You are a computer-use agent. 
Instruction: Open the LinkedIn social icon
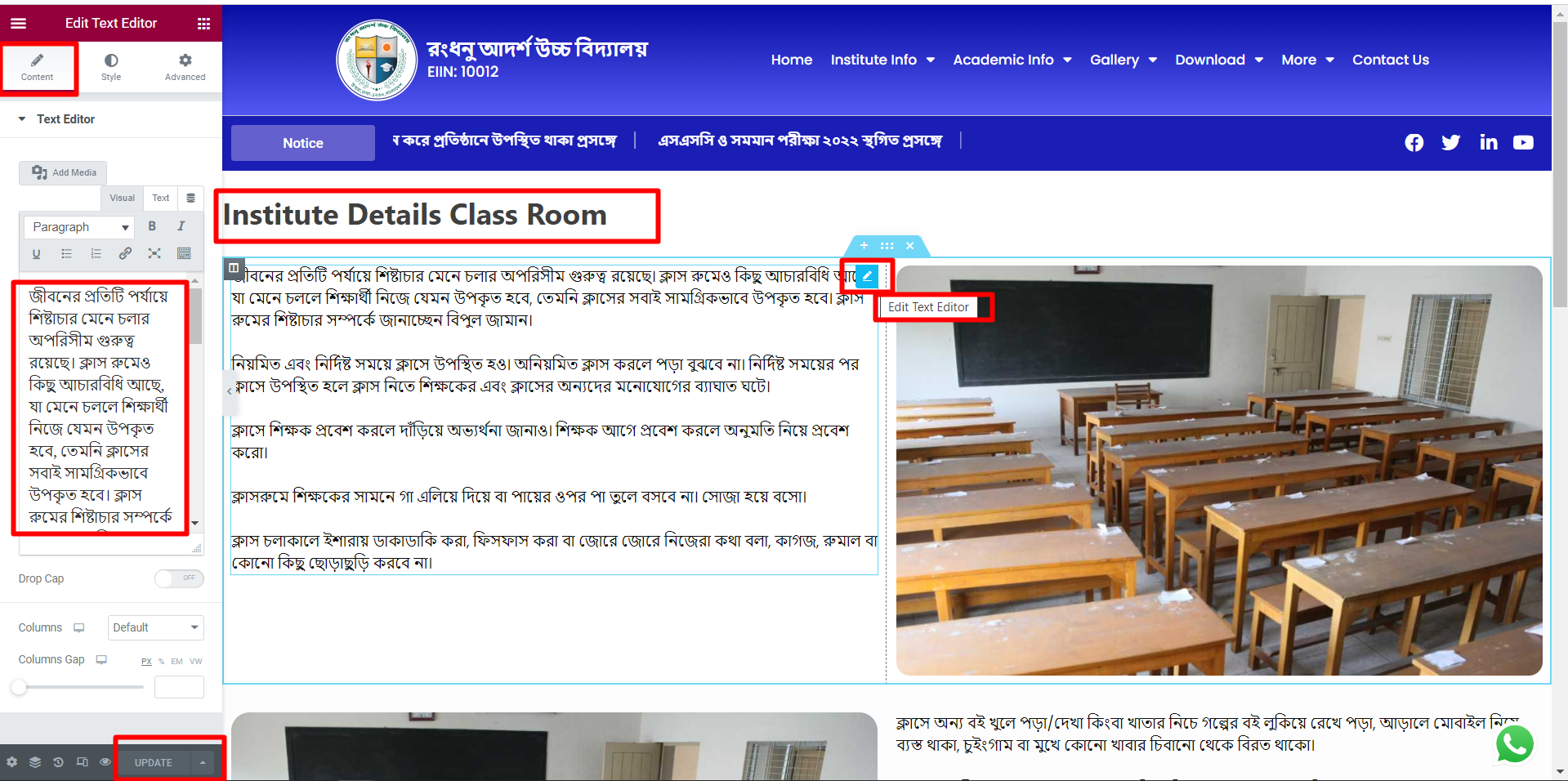click(x=1489, y=143)
